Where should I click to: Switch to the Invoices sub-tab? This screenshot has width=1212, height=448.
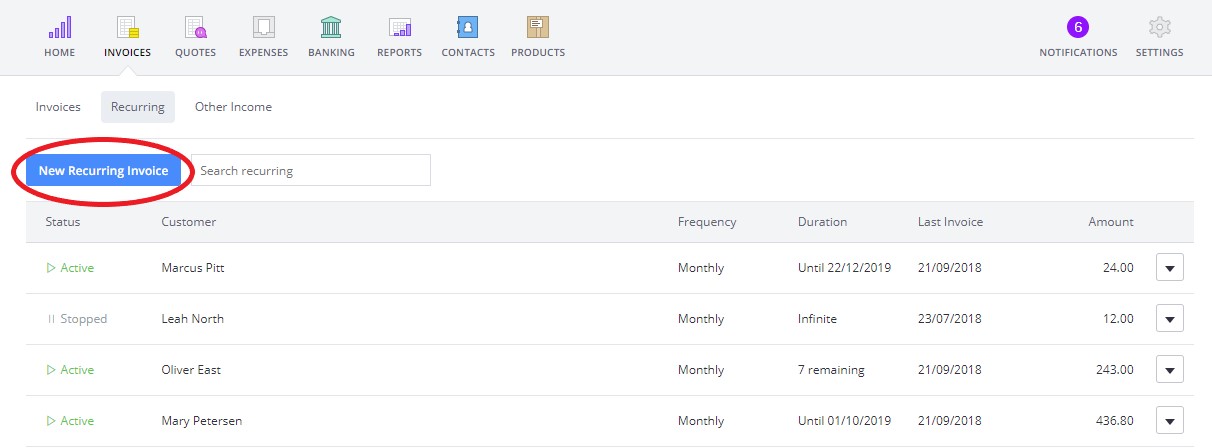tap(58, 107)
